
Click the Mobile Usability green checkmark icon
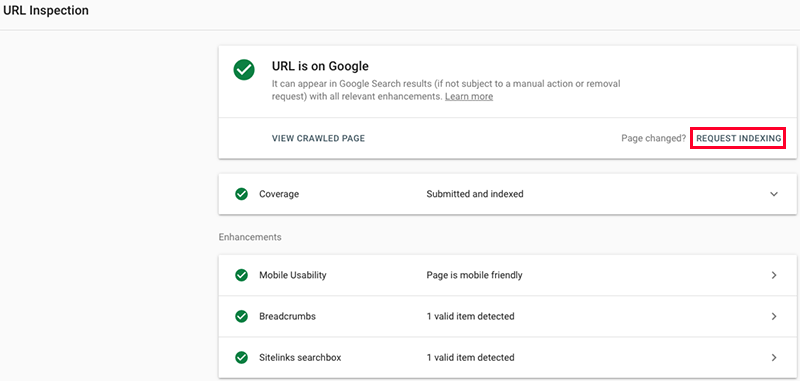click(241, 275)
